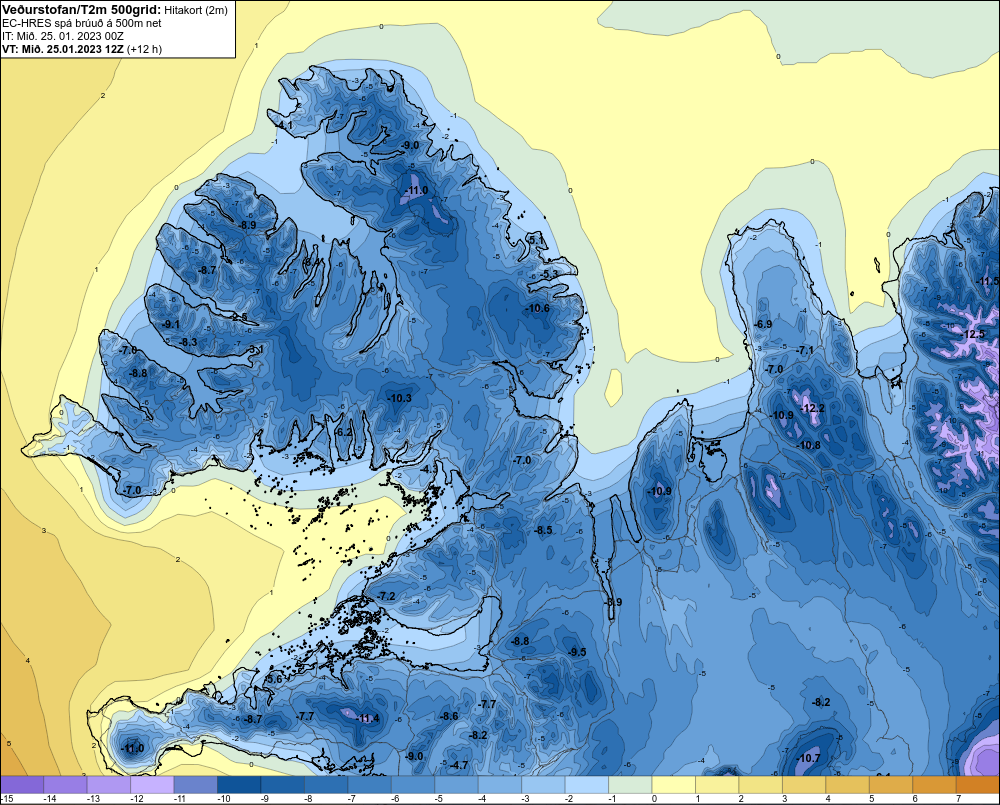Viewport: 1000px width, 805px height.
Task: Click the -9.1 temperature label on the map
Action: (171, 325)
